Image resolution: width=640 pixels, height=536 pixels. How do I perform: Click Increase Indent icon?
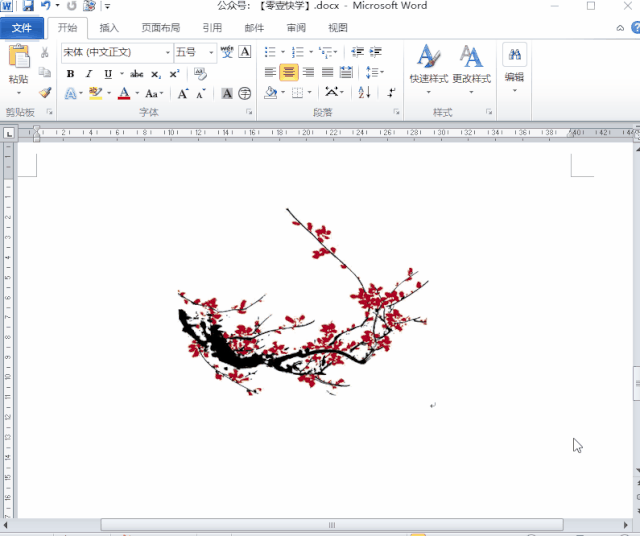click(376, 52)
